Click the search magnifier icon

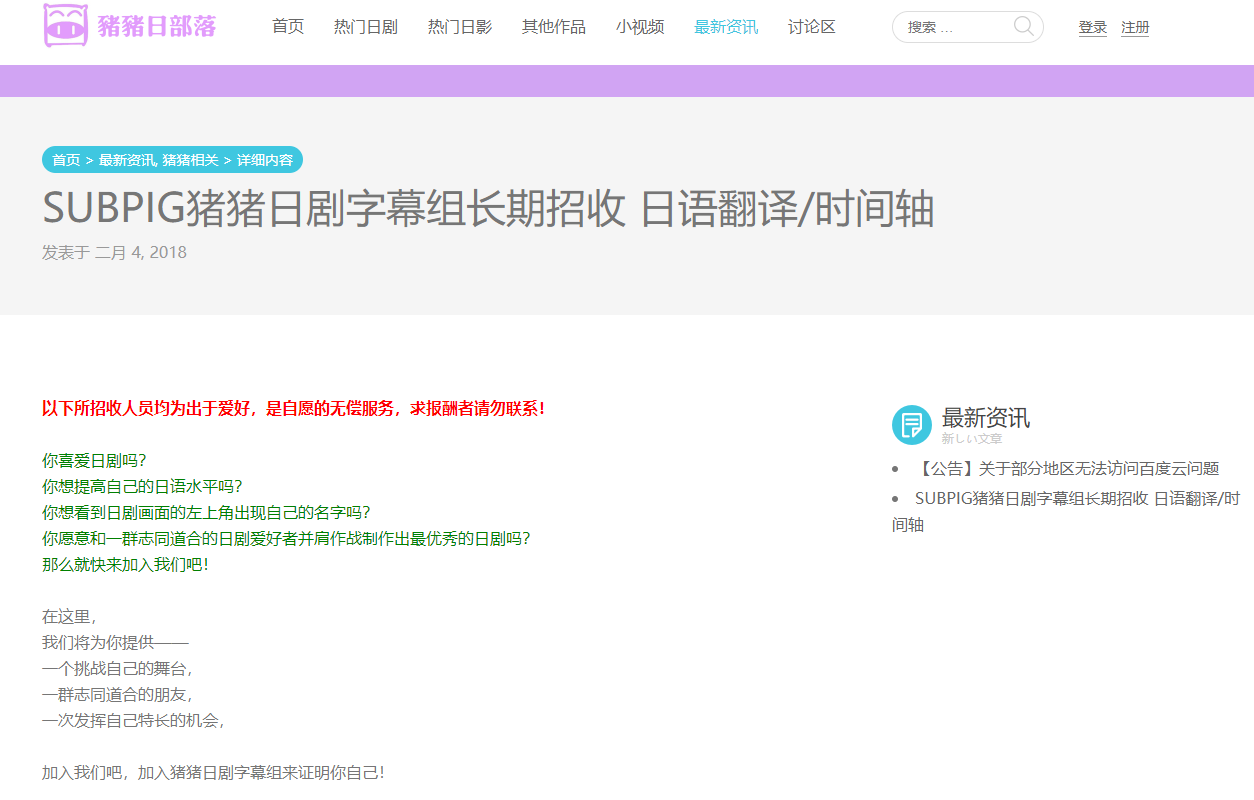tap(1024, 26)
